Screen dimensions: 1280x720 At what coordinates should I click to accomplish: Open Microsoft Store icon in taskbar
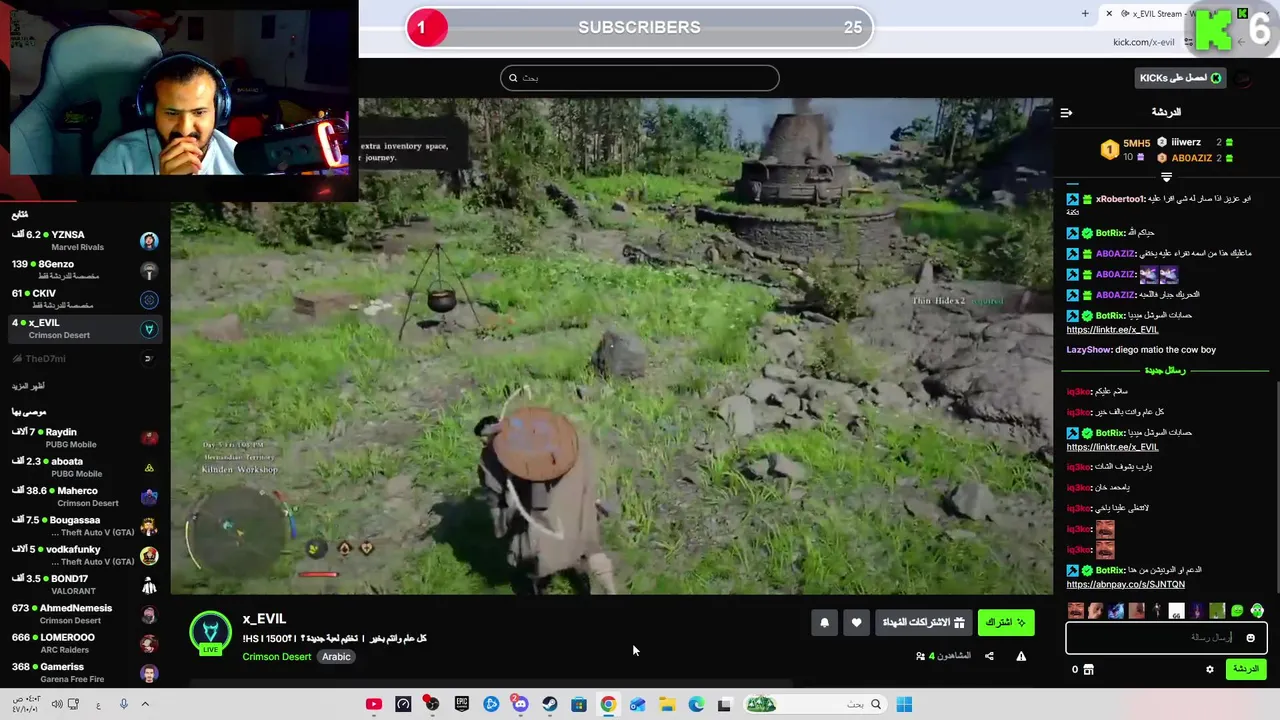click(579, 704)
